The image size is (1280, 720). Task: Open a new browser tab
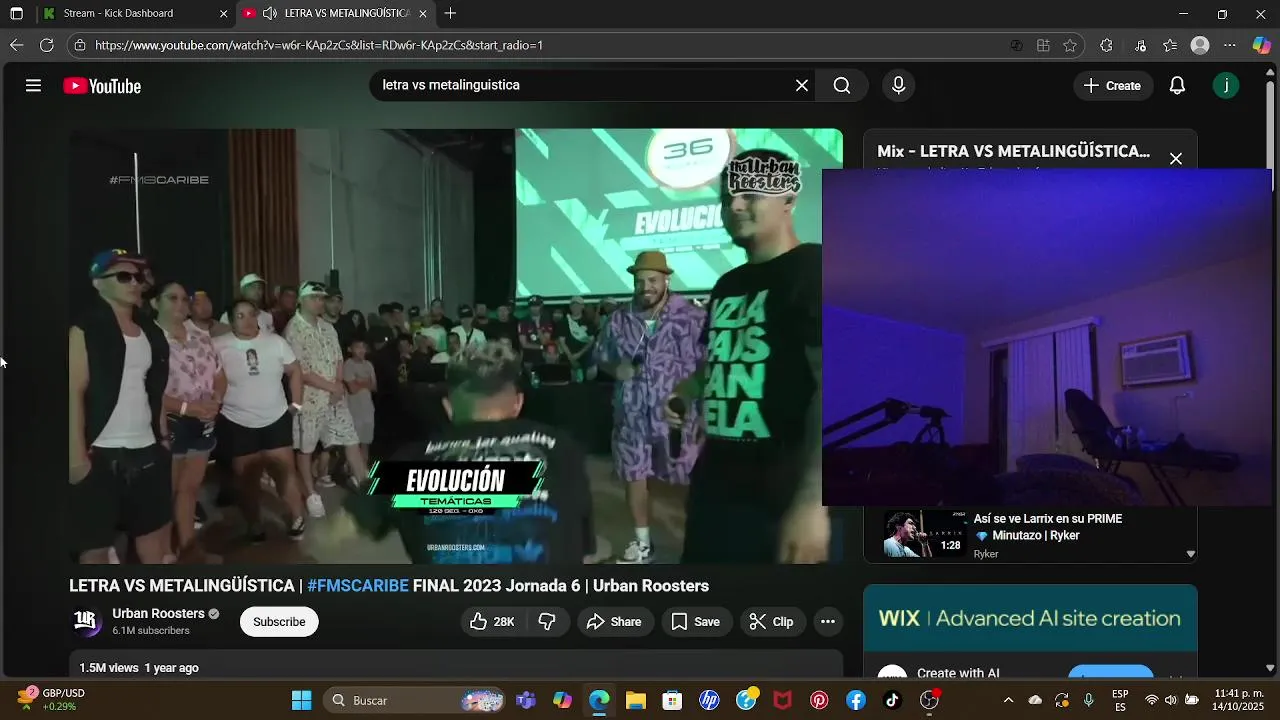pos(451,14)
